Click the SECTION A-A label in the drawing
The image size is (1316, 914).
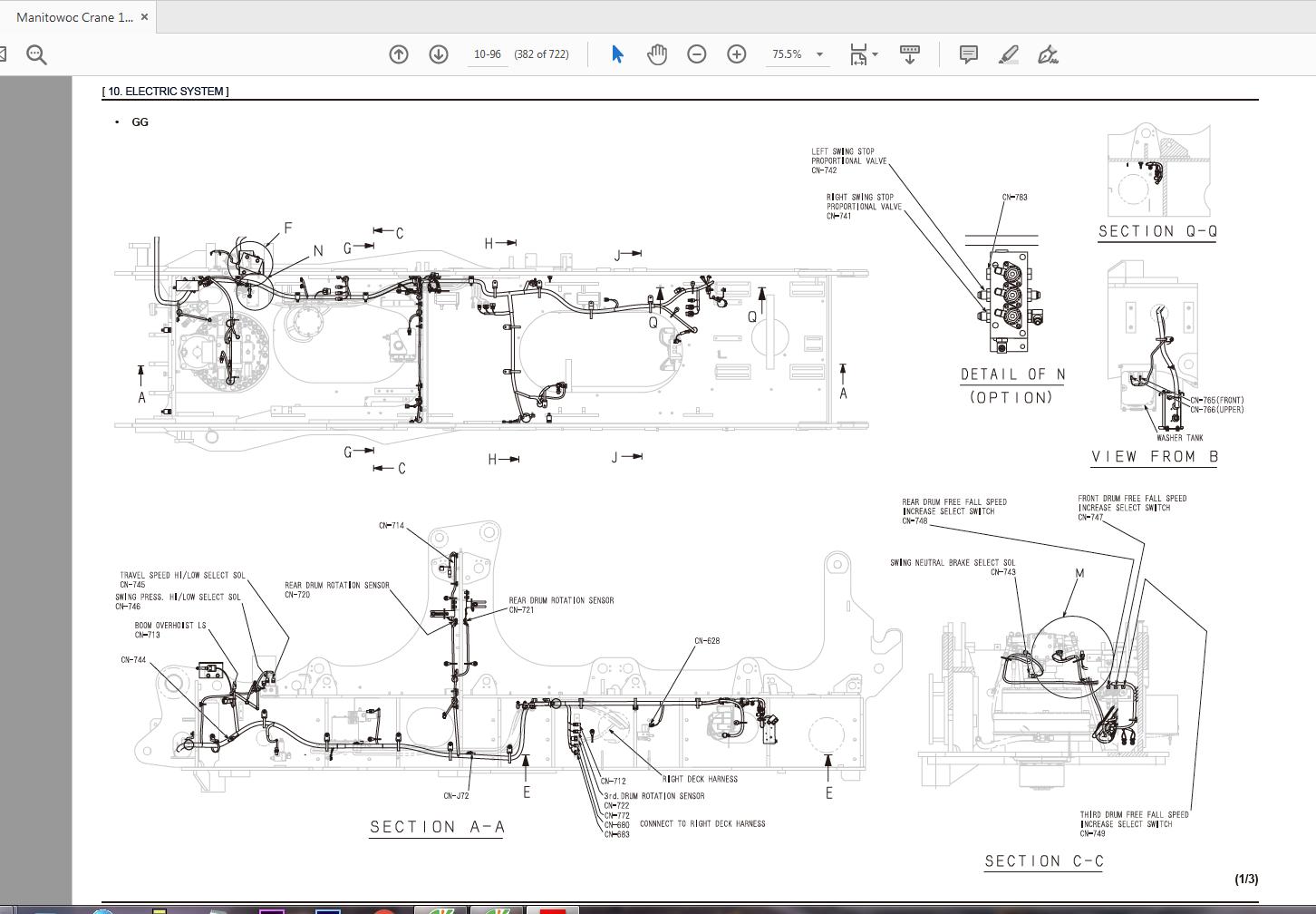tap(437, 827)
